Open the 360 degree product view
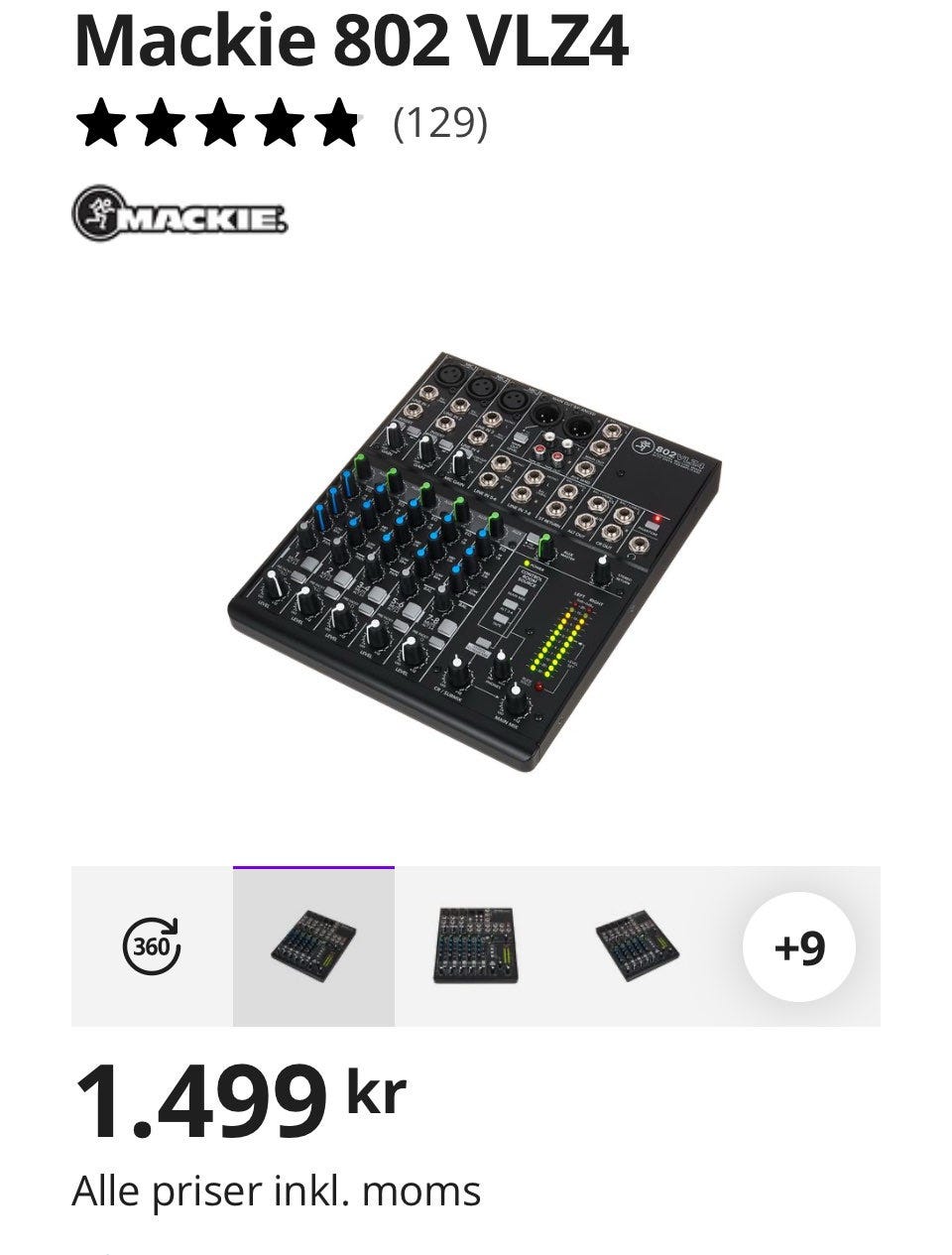Screen dimensions: 952x1255 click(x=152, y=946)
